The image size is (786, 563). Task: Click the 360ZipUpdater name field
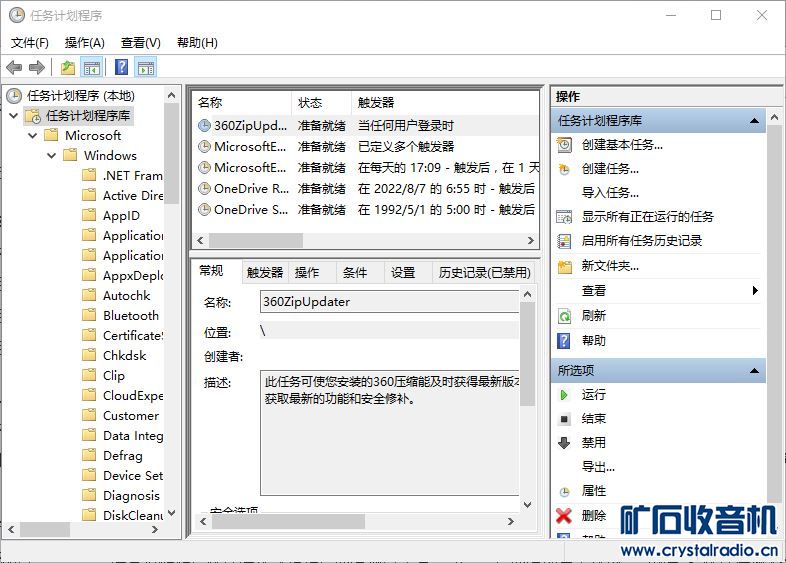(389, 302)
